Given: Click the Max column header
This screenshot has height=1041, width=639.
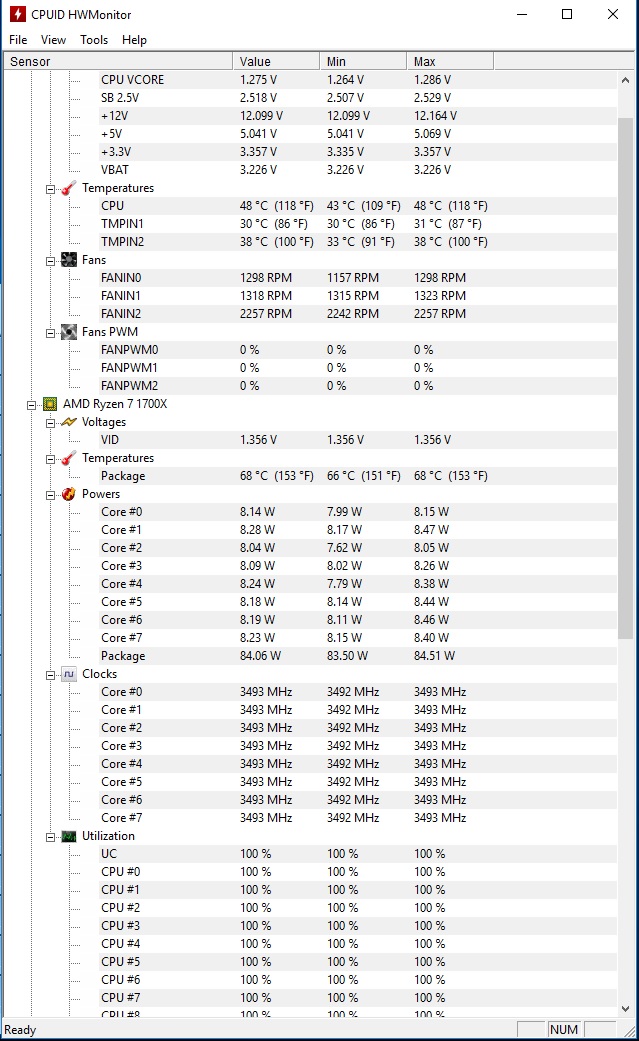Looking at the screenshot, I should [450, 61].
